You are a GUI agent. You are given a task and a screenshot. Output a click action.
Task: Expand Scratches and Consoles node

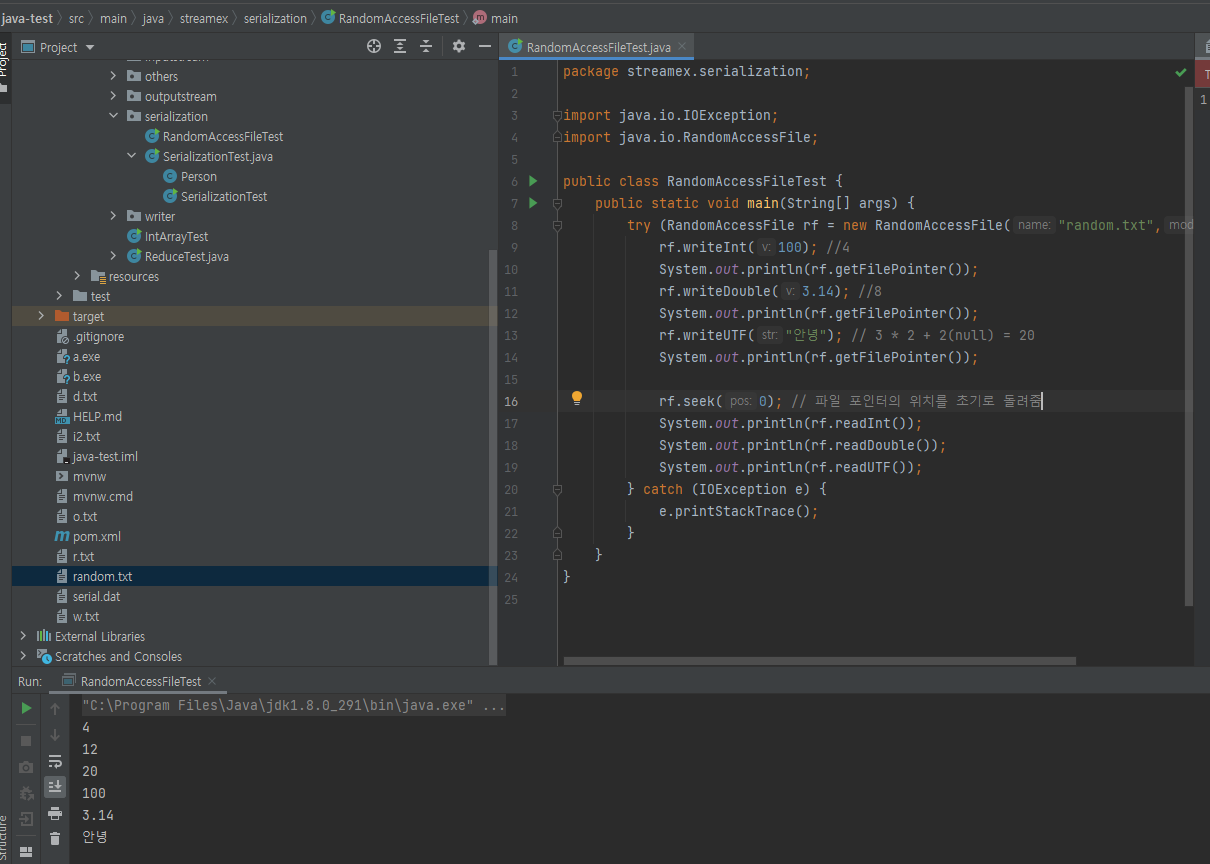(23, 656)
